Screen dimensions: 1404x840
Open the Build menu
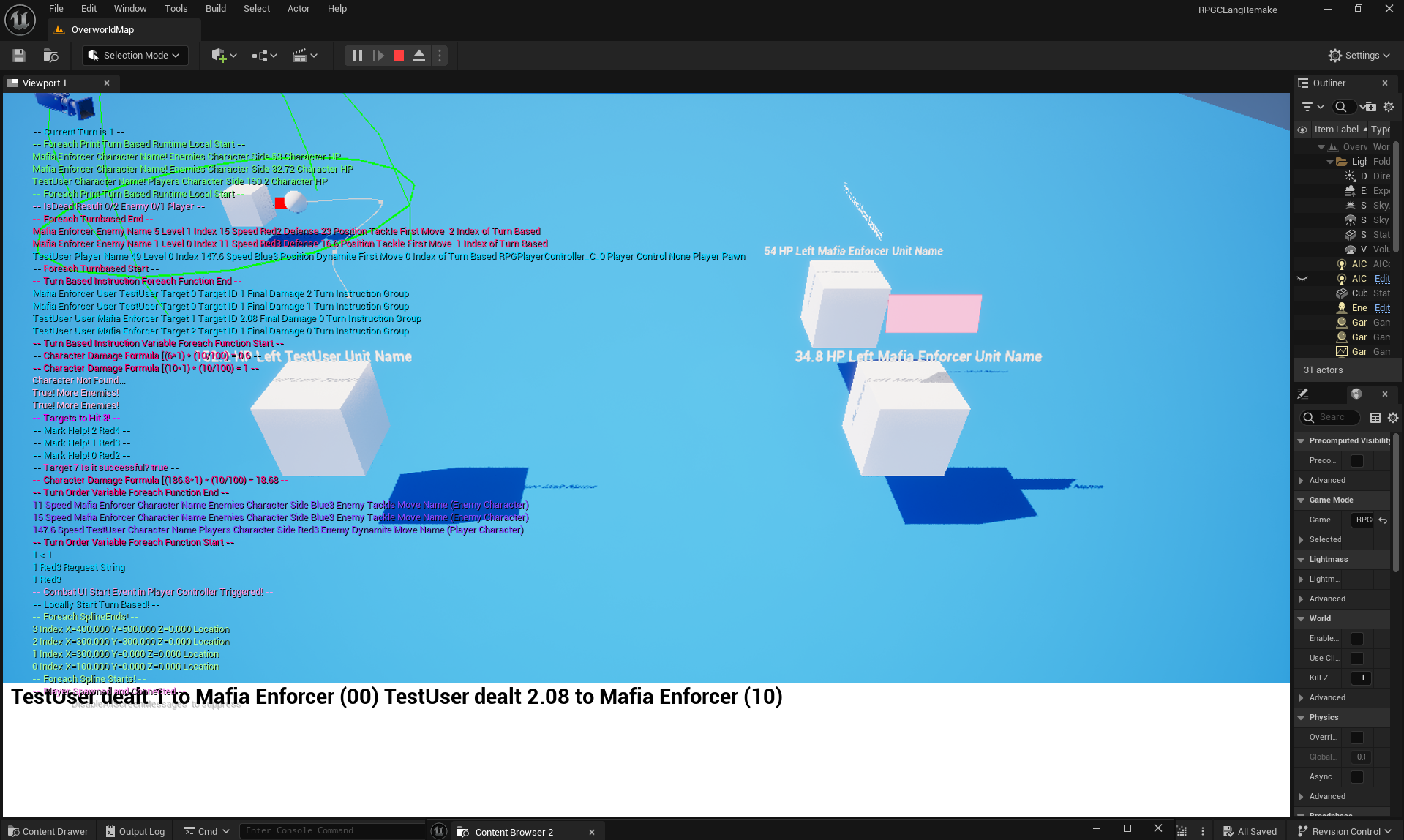tap(215, 9)
